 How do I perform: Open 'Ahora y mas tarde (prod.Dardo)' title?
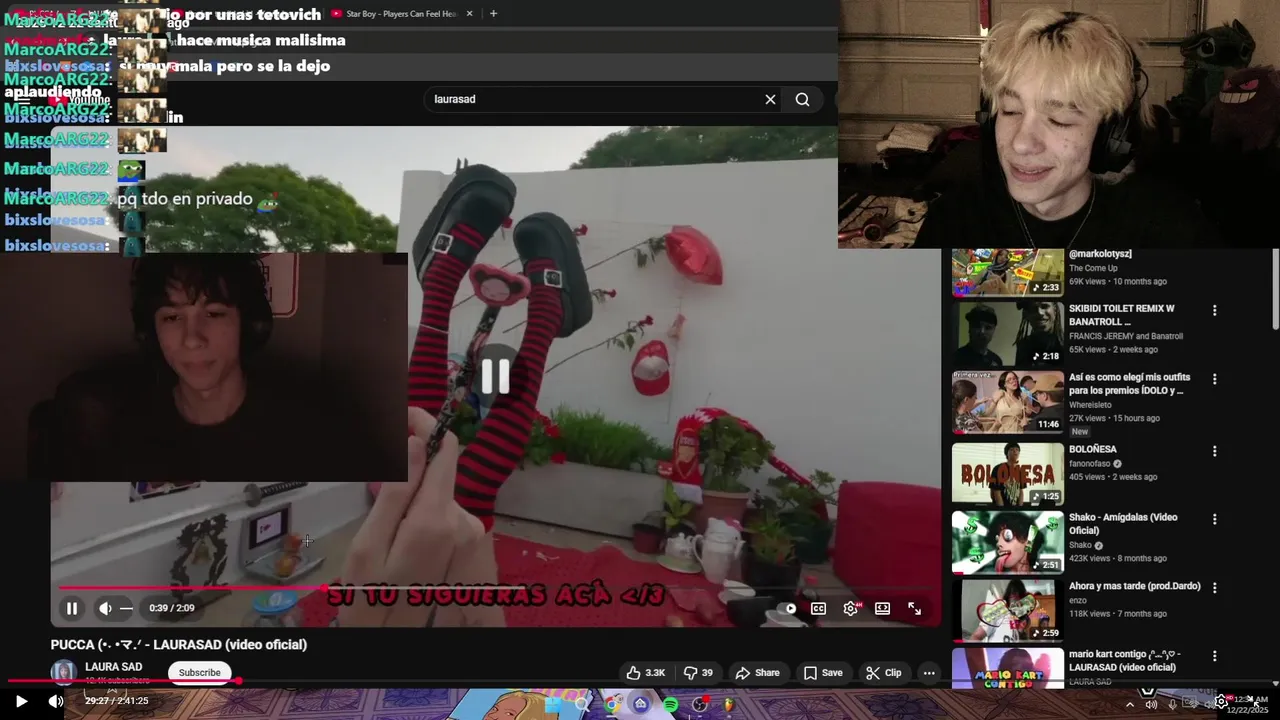[1134, 586]
